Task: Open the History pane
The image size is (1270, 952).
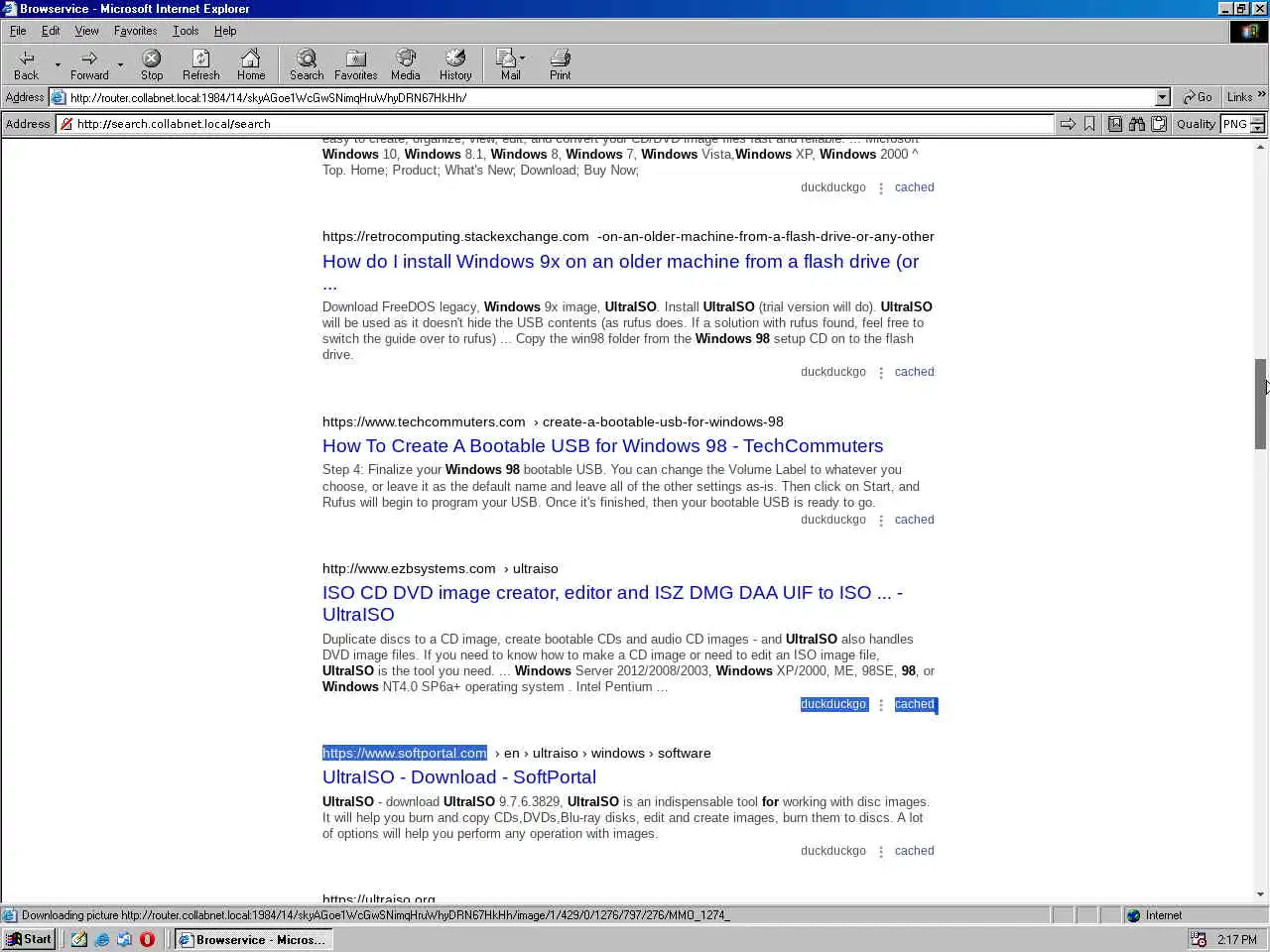Action: [x=455, y=64]
